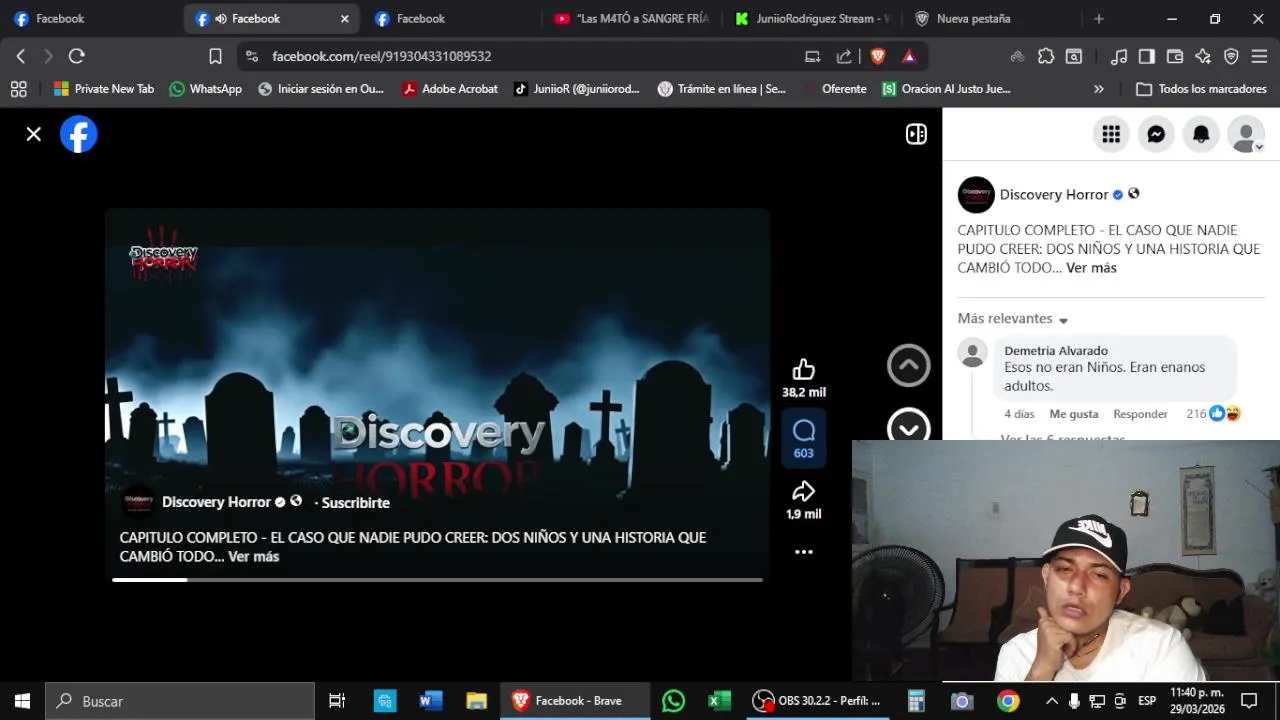Switch to the JuniioRodriguez Stream tab

click(812, 18)
